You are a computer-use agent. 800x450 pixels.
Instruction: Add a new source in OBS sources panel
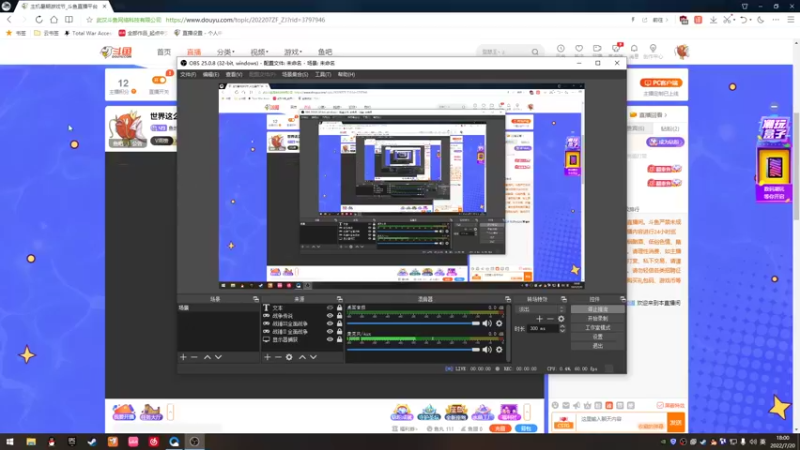267,357
